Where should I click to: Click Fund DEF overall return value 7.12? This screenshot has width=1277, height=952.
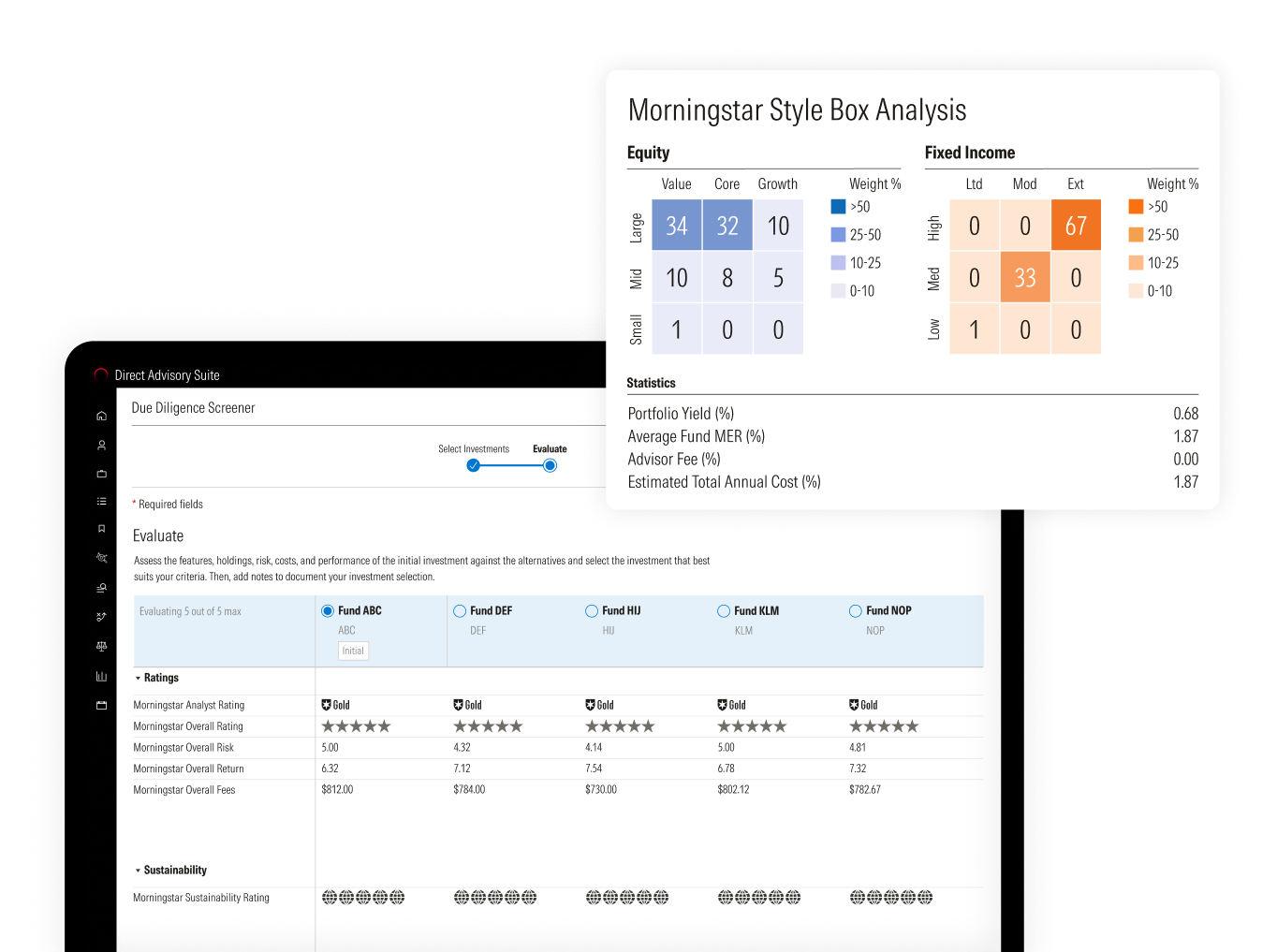coord(462,769)
